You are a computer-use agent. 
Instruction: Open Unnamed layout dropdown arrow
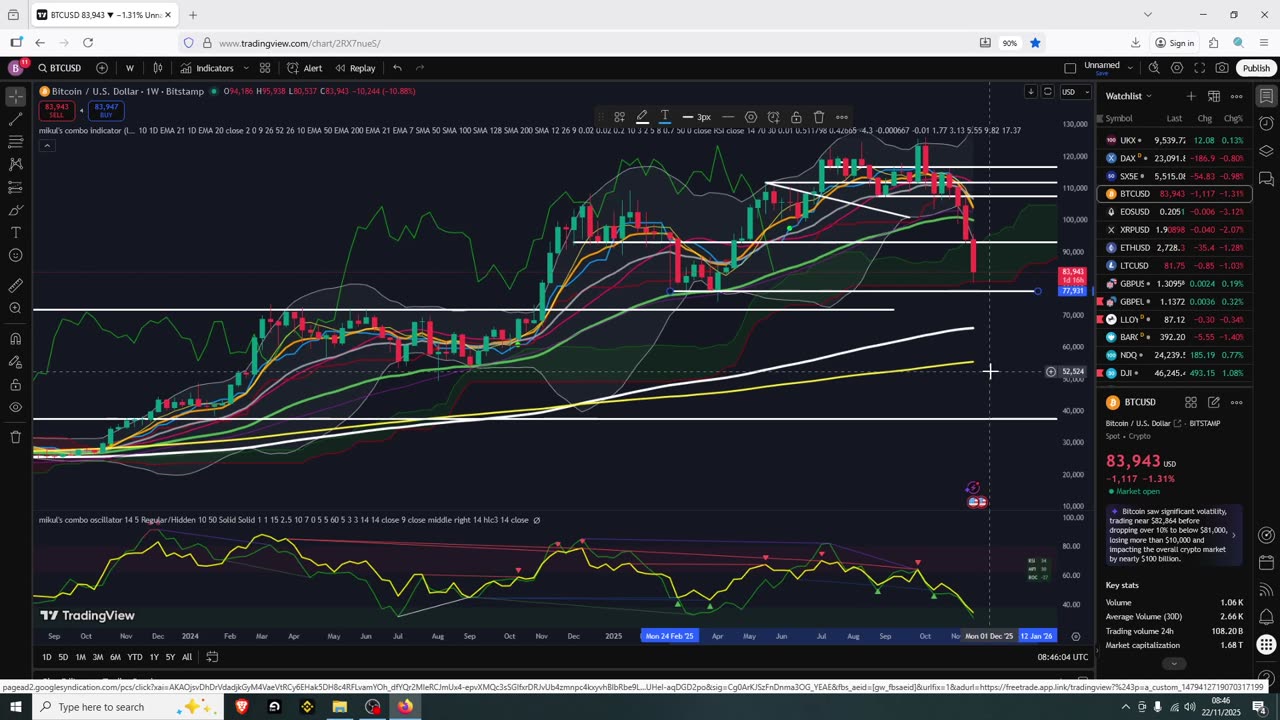(1129, 68)
